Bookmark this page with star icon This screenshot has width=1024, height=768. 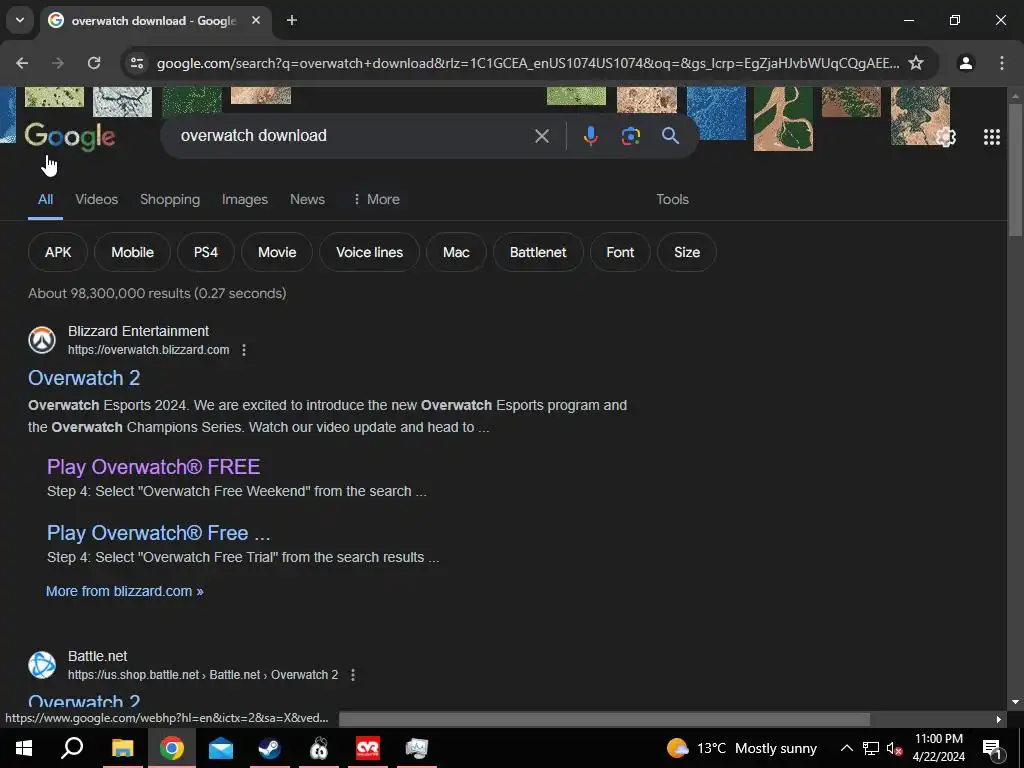(x=916, y=63)
